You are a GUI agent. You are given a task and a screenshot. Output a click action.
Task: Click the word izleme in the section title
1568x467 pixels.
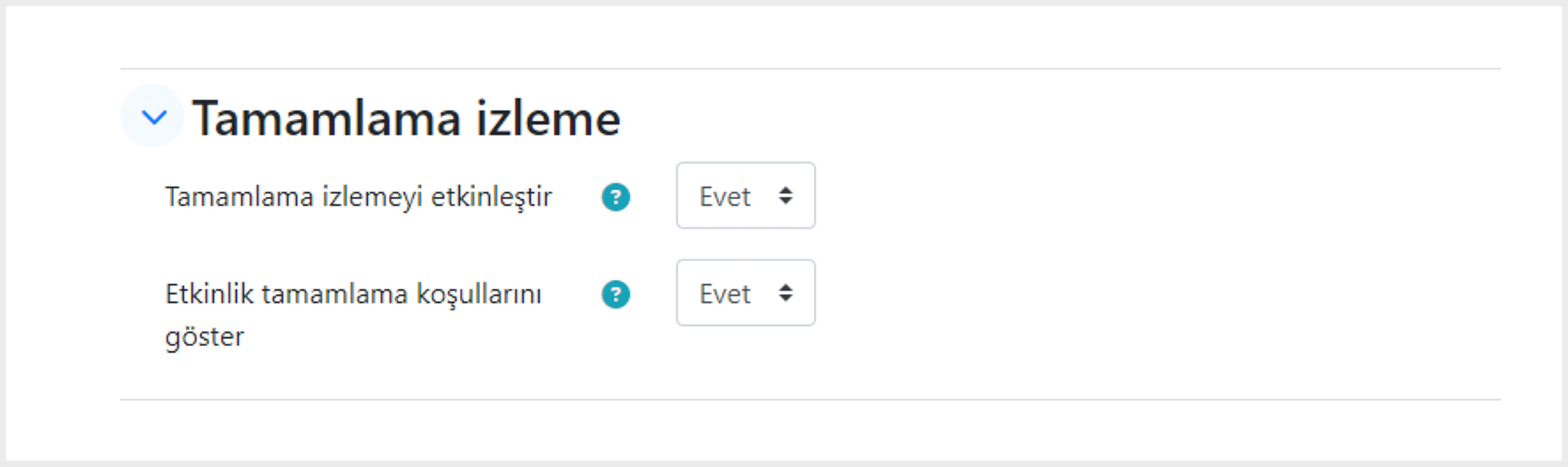(x=548, y=119)
